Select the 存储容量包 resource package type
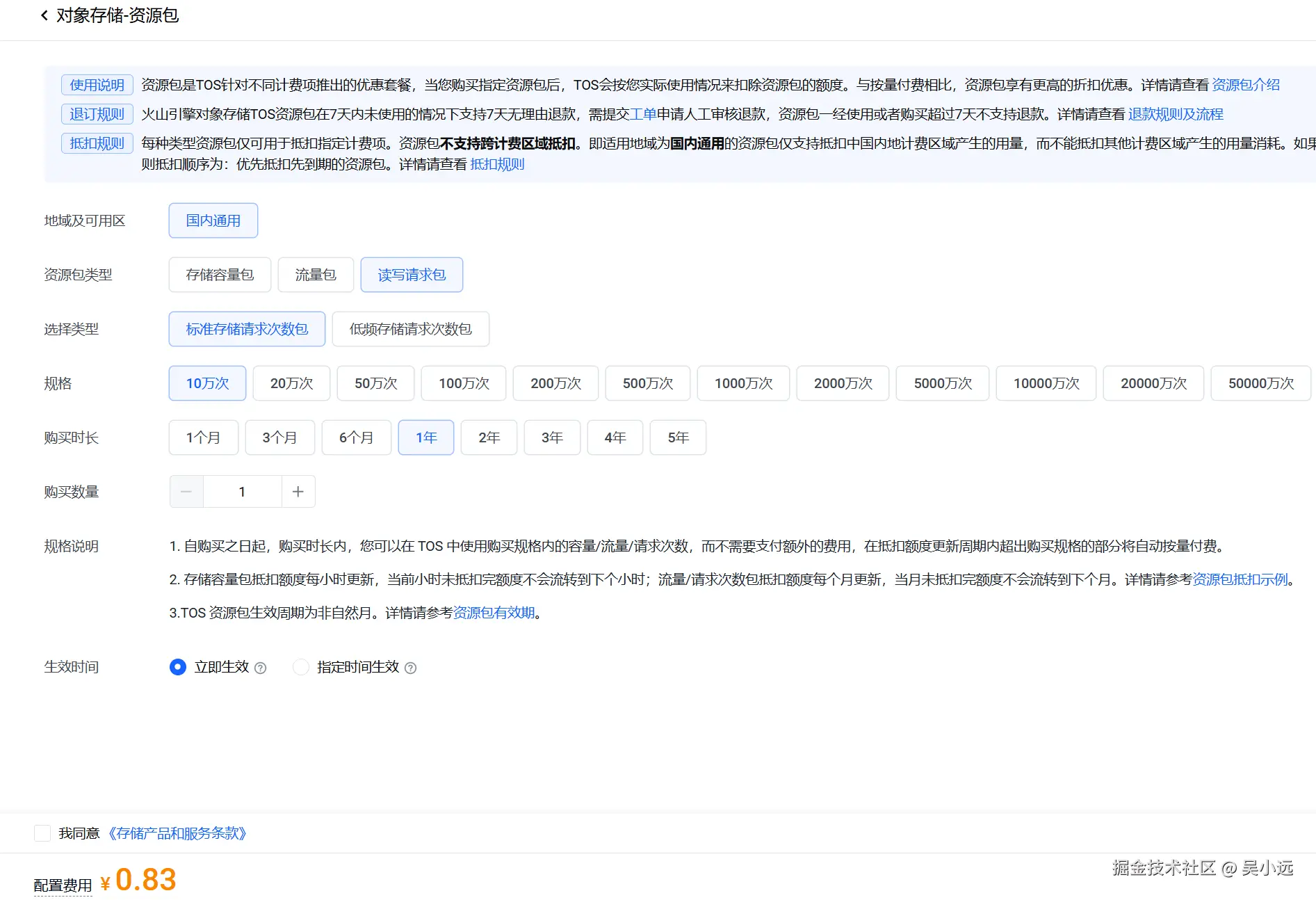 click(219, 275)
